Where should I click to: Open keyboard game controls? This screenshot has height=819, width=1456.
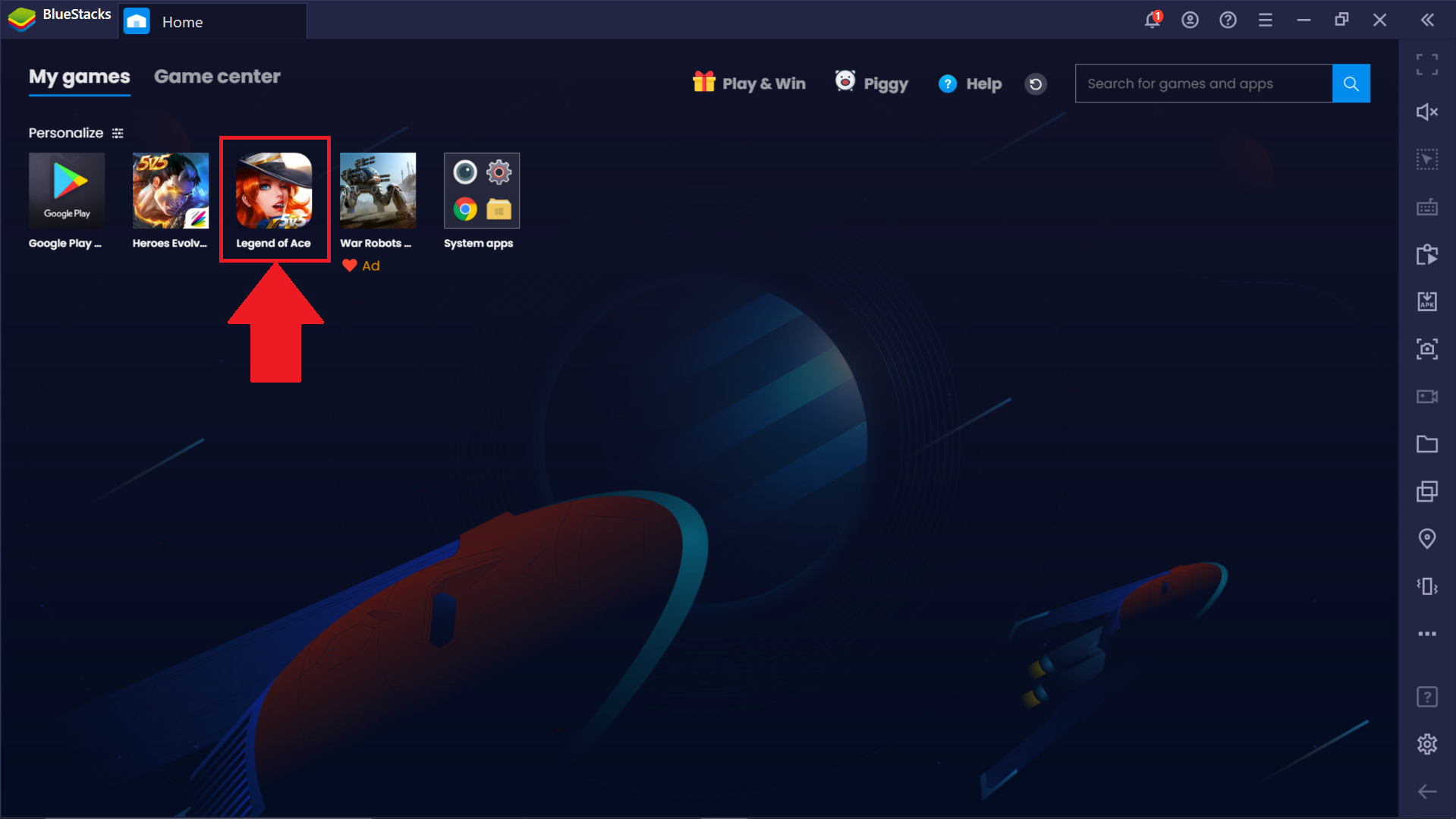pyautogui.click(x=1427, y=206)
